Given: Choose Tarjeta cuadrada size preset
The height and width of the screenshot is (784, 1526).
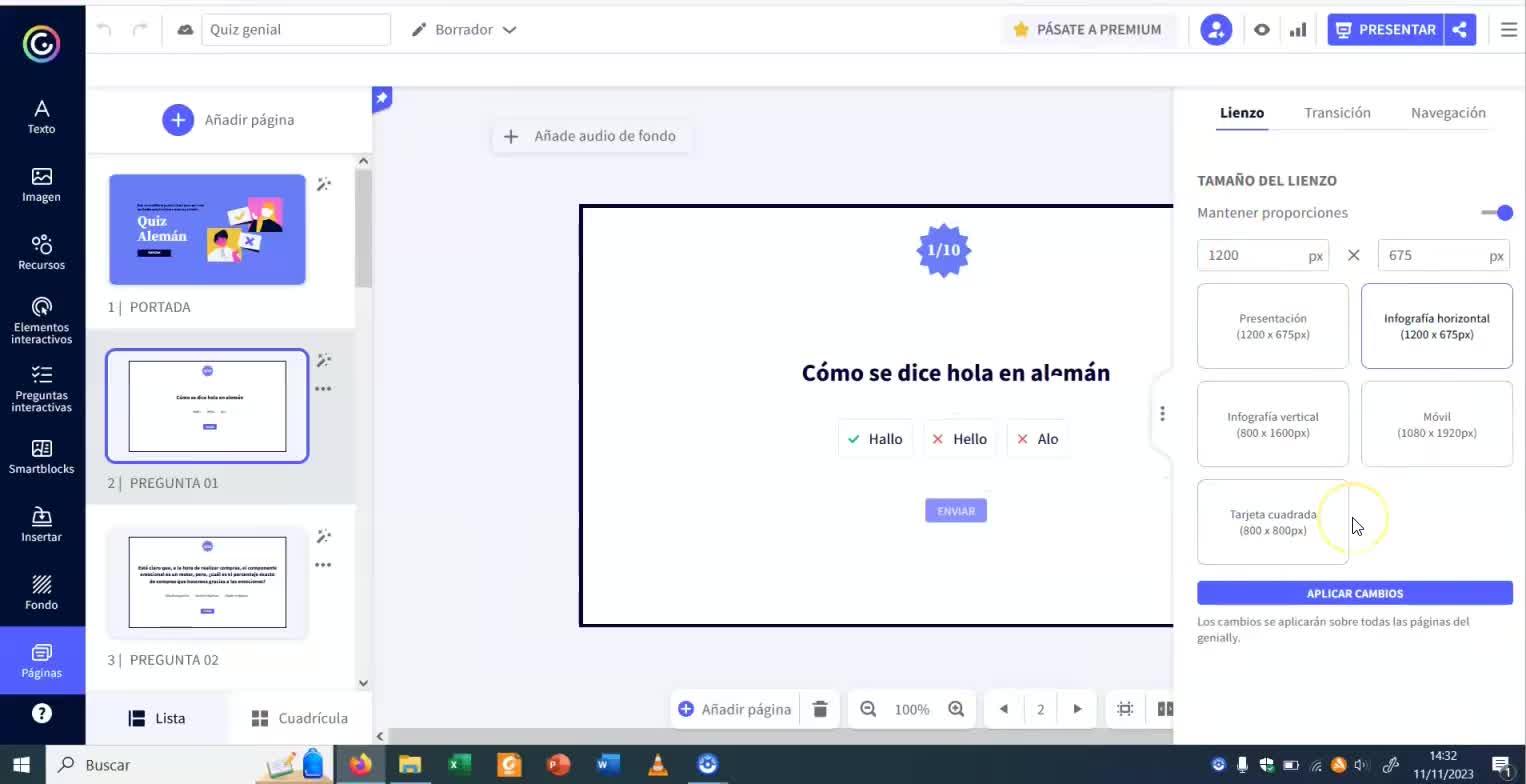Looking at the screenshot, I should tap(1273, 522).
